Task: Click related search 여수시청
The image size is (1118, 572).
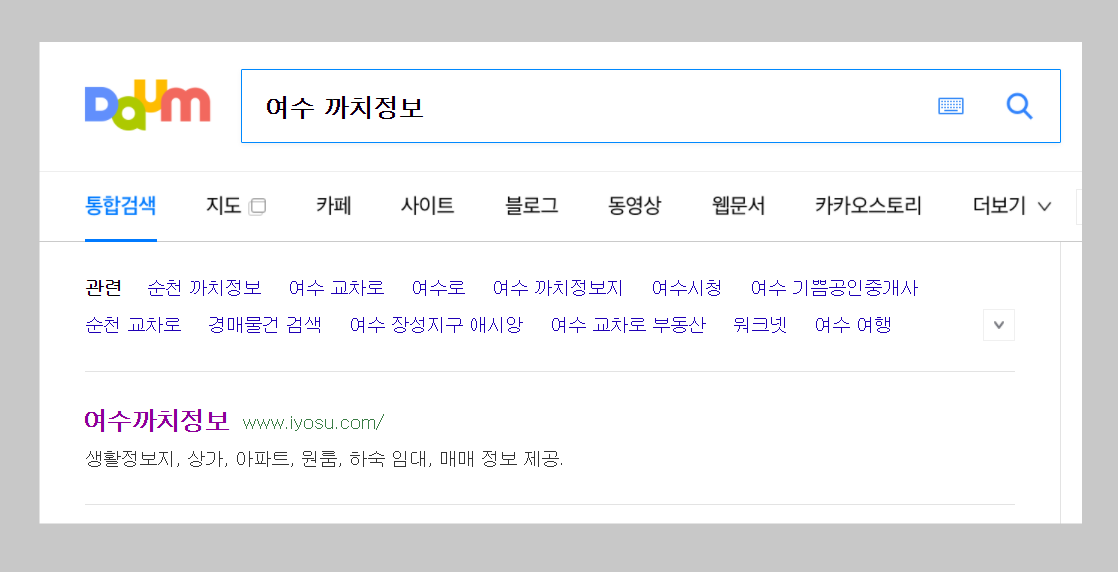Action: pos(687,288)
